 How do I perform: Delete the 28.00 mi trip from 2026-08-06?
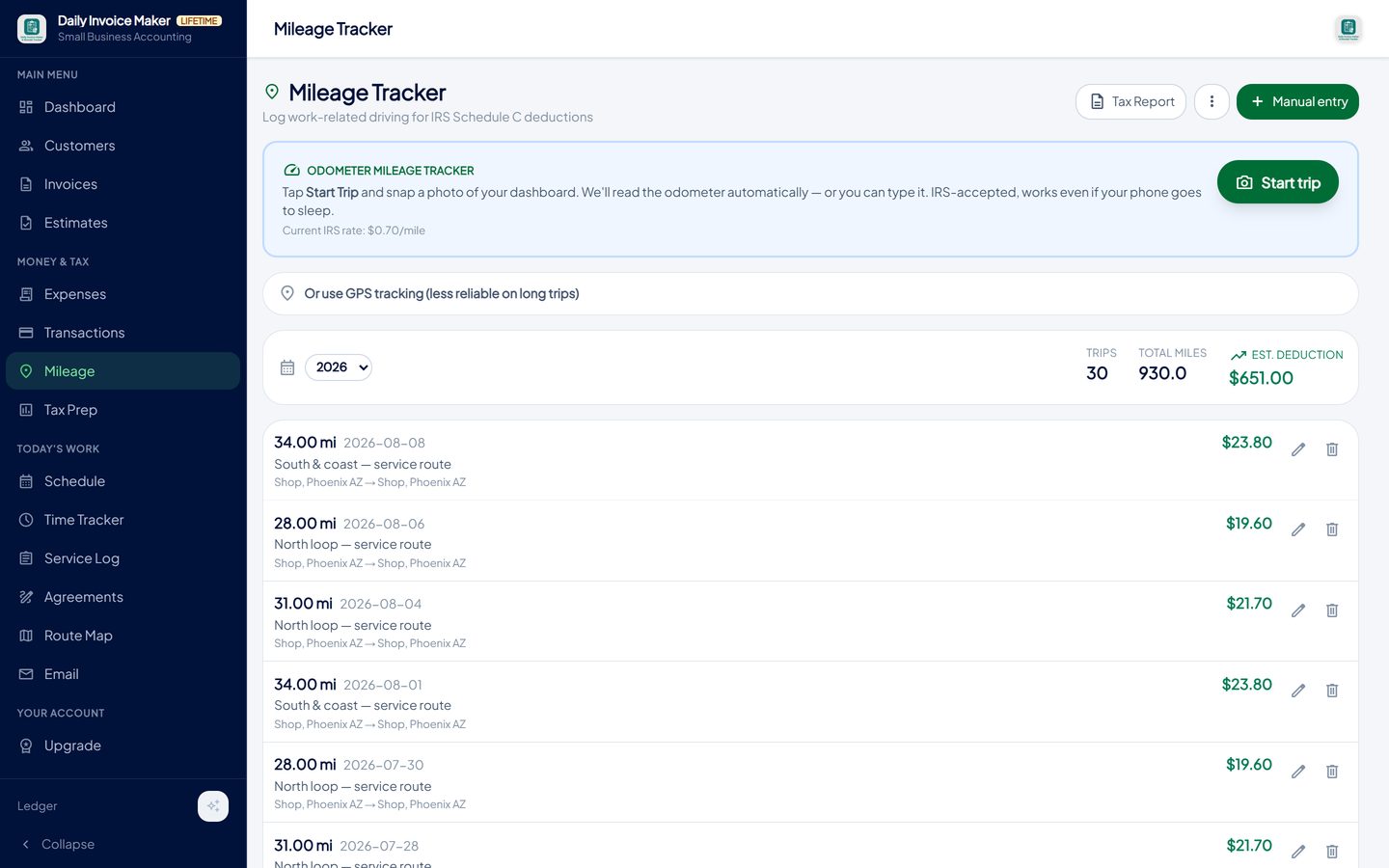tap(1332, 529)
